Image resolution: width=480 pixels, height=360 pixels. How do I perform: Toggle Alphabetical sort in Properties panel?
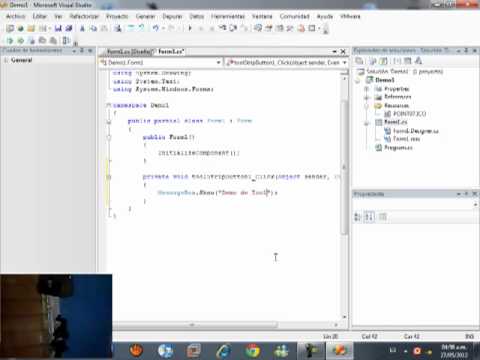[369, 217]
